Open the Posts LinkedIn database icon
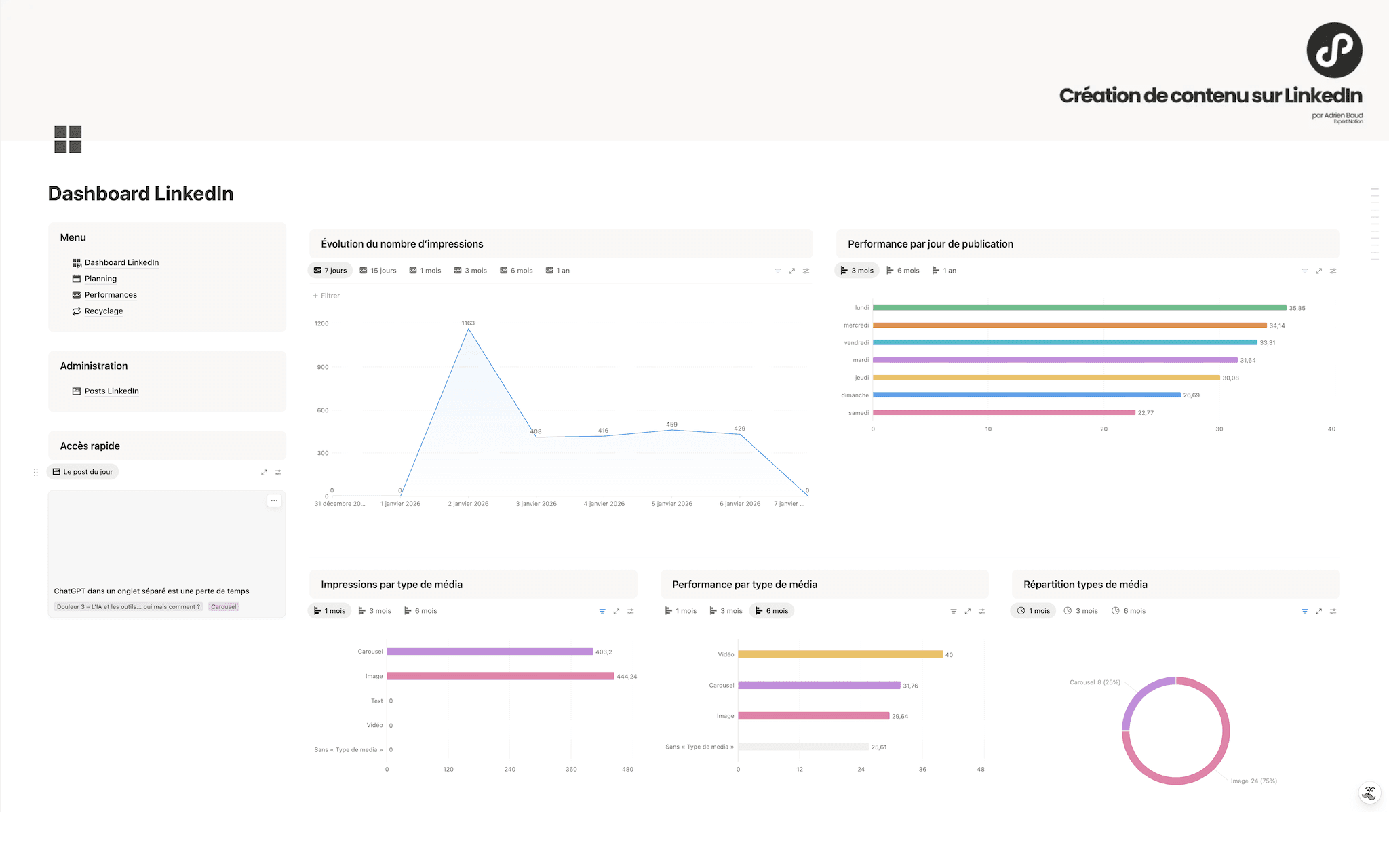Viewport: 1389px width, 868px height. point(75,391)
